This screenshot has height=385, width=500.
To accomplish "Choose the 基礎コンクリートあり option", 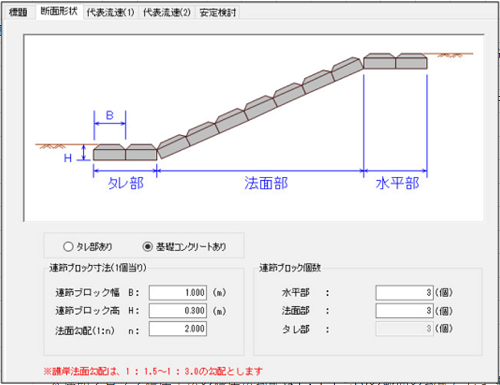I will click(184, 247).
